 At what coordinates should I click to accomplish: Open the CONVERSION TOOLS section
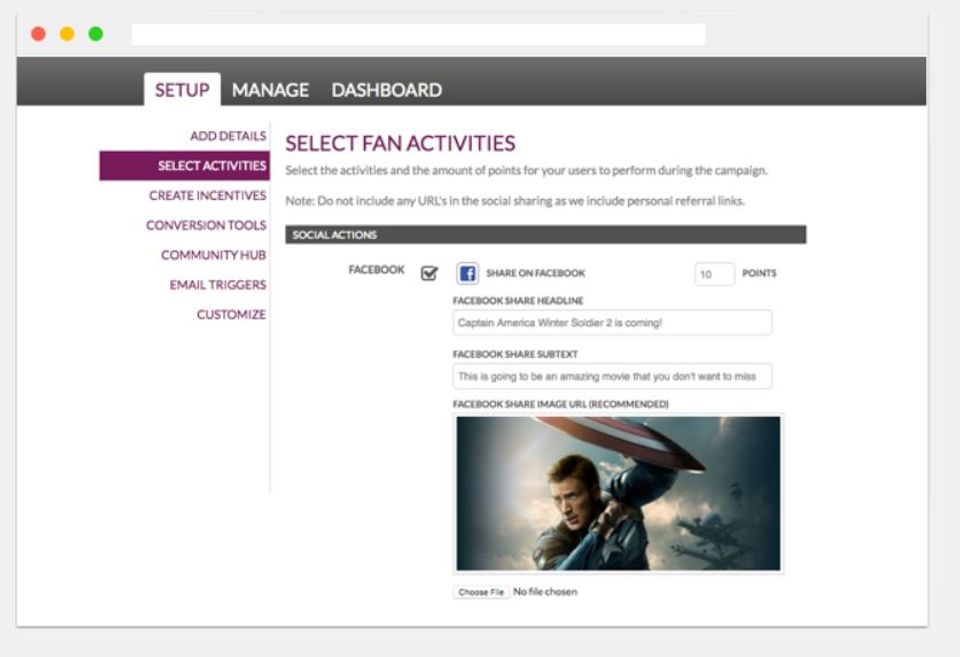pyautogui.click(x=206, y=225)
